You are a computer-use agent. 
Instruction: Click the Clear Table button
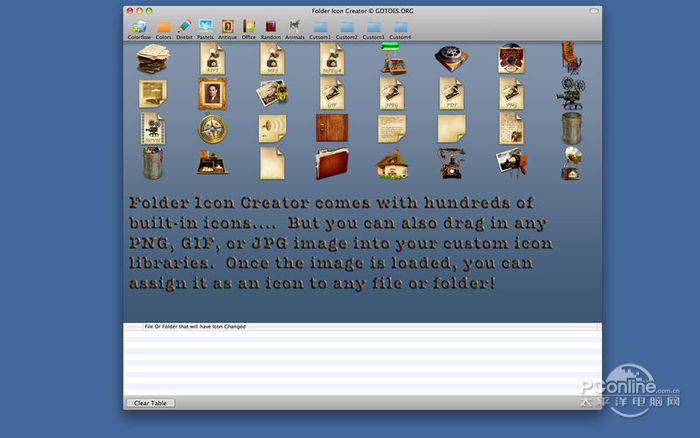[150, 403]
